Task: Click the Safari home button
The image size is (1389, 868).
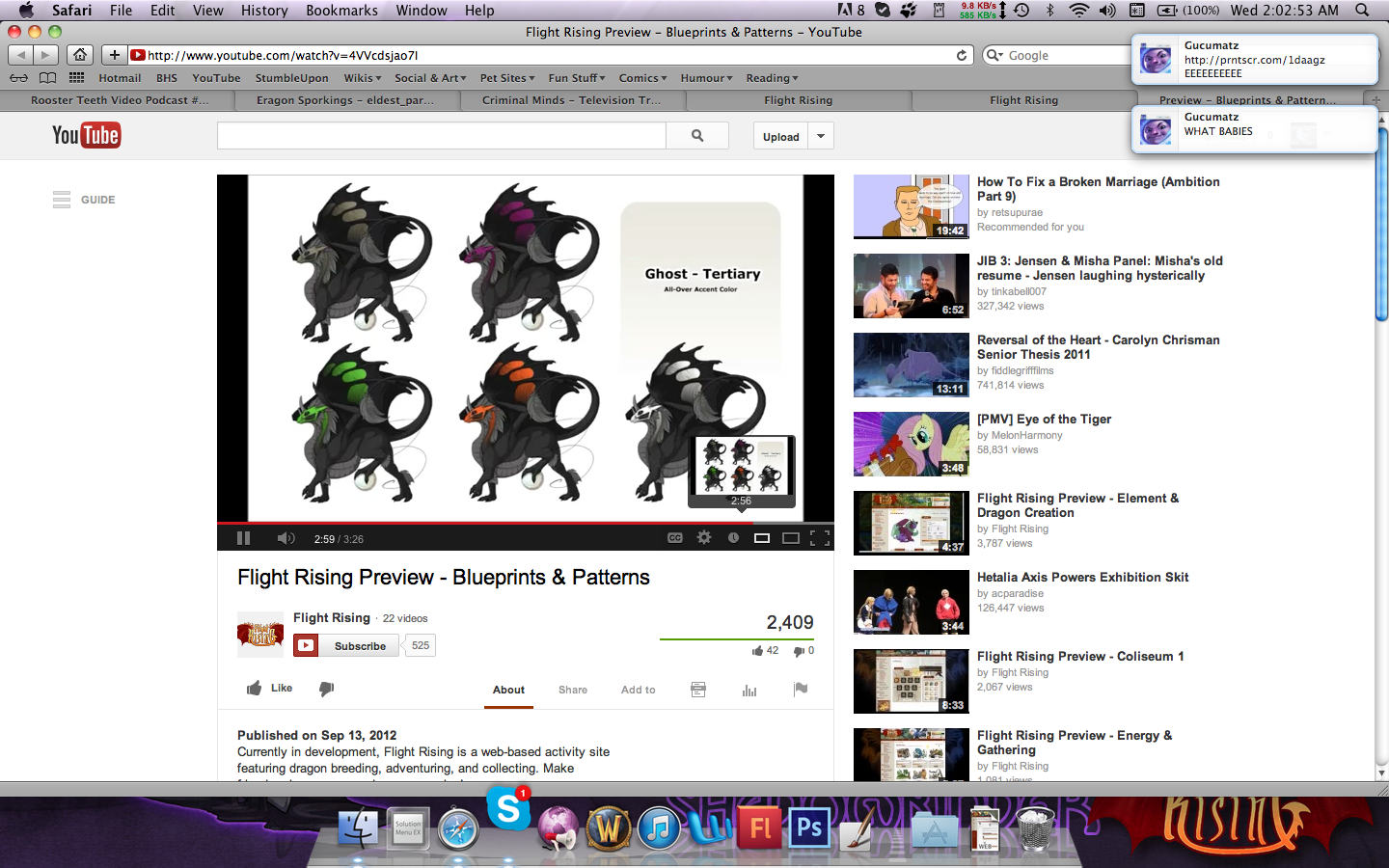Action: (x=81, y=55)
